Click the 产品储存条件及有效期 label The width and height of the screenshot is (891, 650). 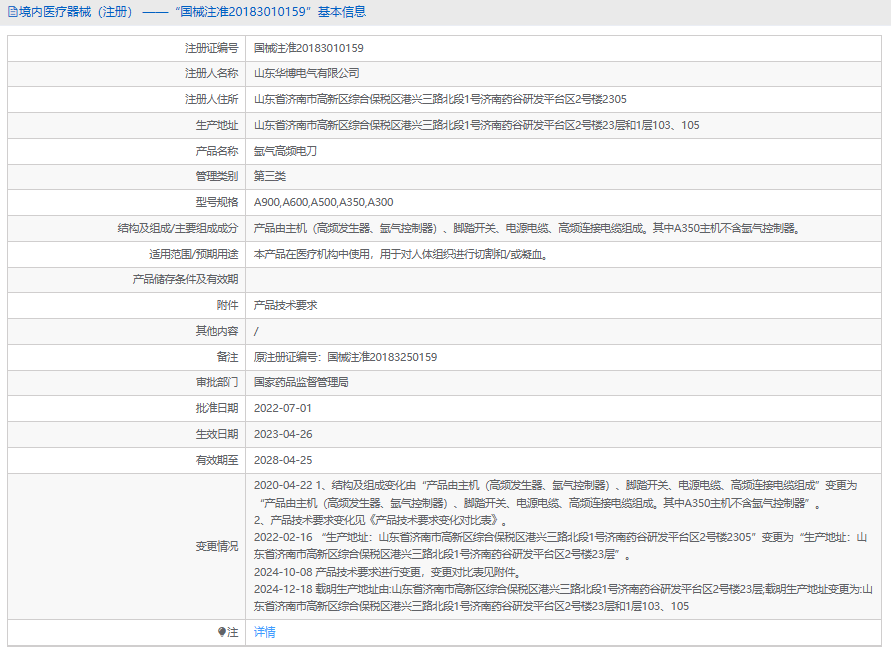point(185,280)
